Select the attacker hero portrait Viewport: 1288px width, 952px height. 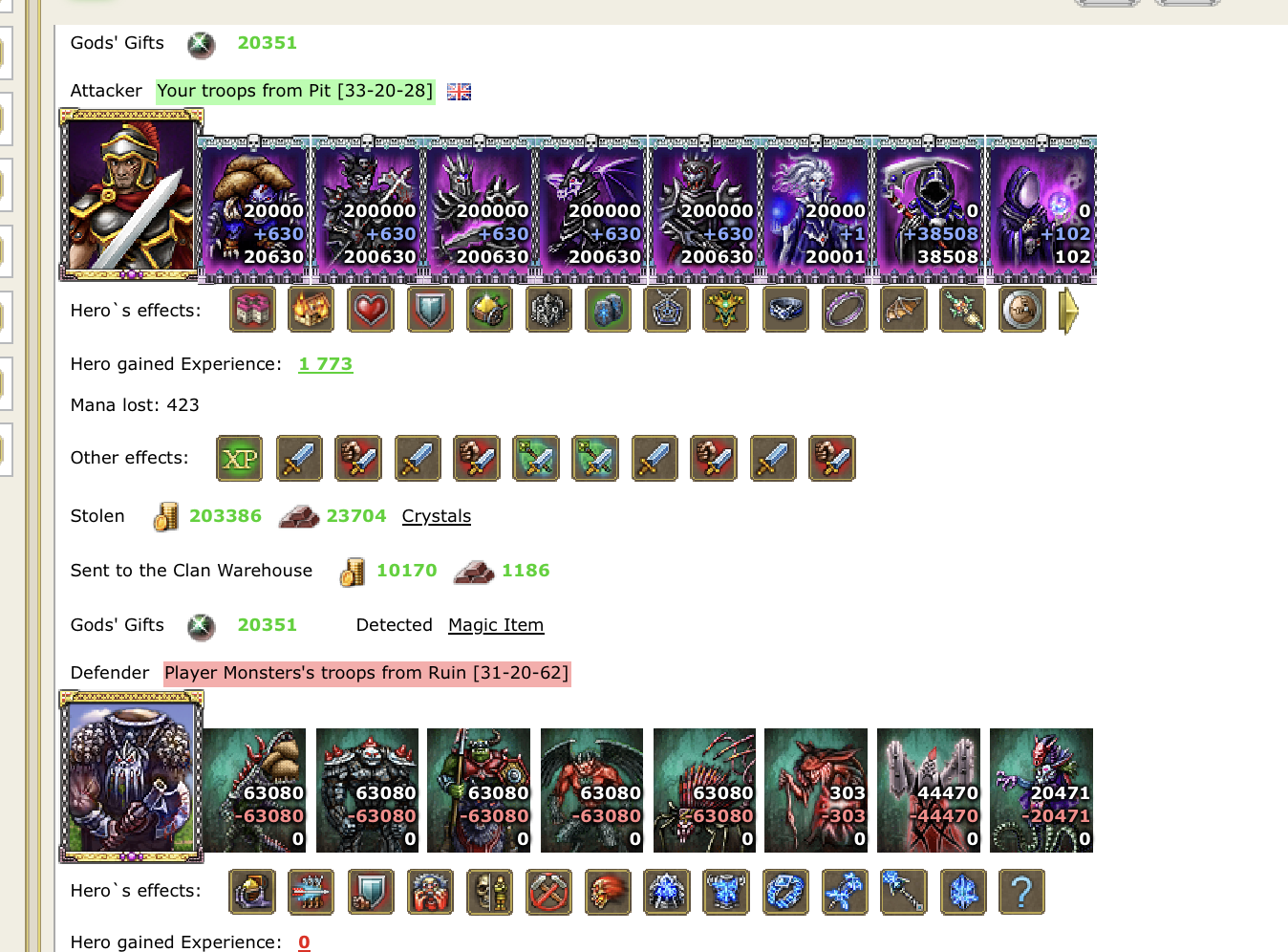[x=132, y=194]
